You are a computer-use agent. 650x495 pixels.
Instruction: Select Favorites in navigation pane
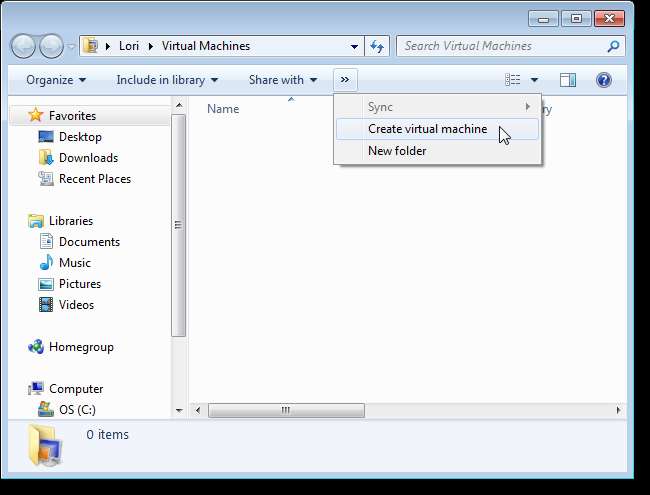[x=72, y=116]
